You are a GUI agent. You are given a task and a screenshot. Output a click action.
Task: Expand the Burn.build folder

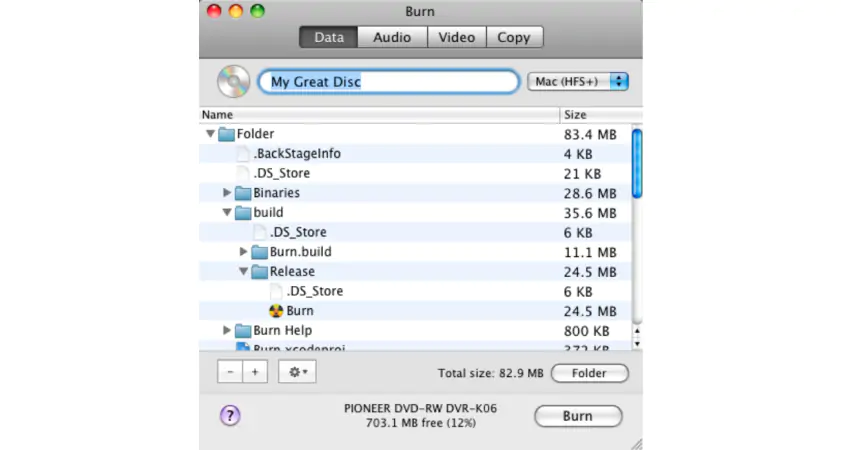coord(244,252)
